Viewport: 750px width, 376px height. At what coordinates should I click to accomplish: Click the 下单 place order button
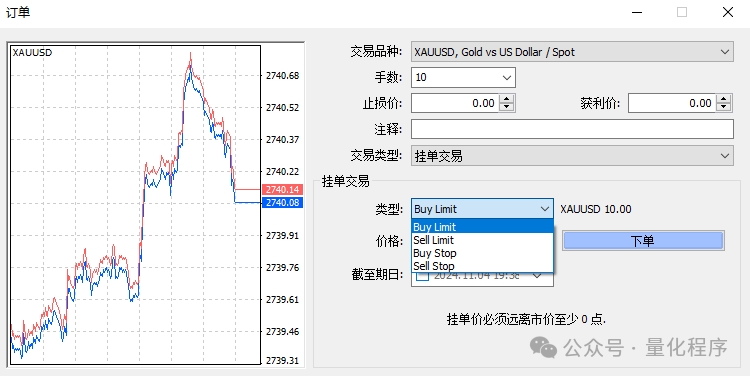(643, 241)
